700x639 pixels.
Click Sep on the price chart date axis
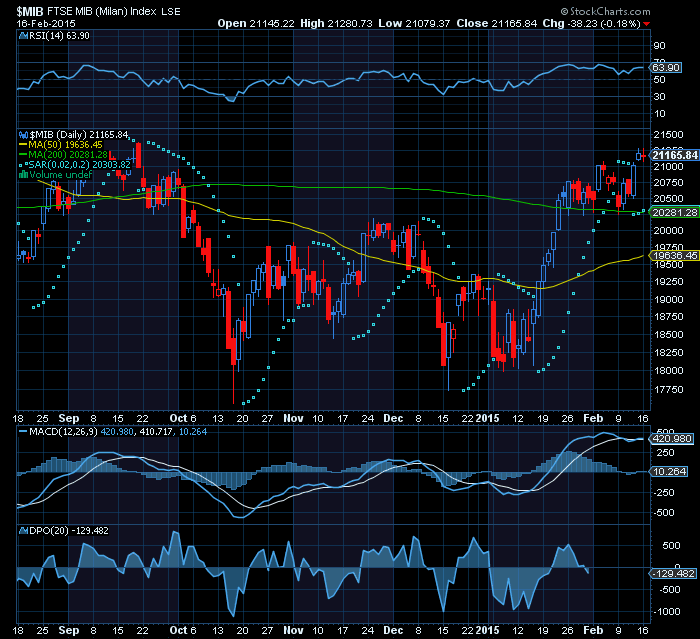point(69,419)
